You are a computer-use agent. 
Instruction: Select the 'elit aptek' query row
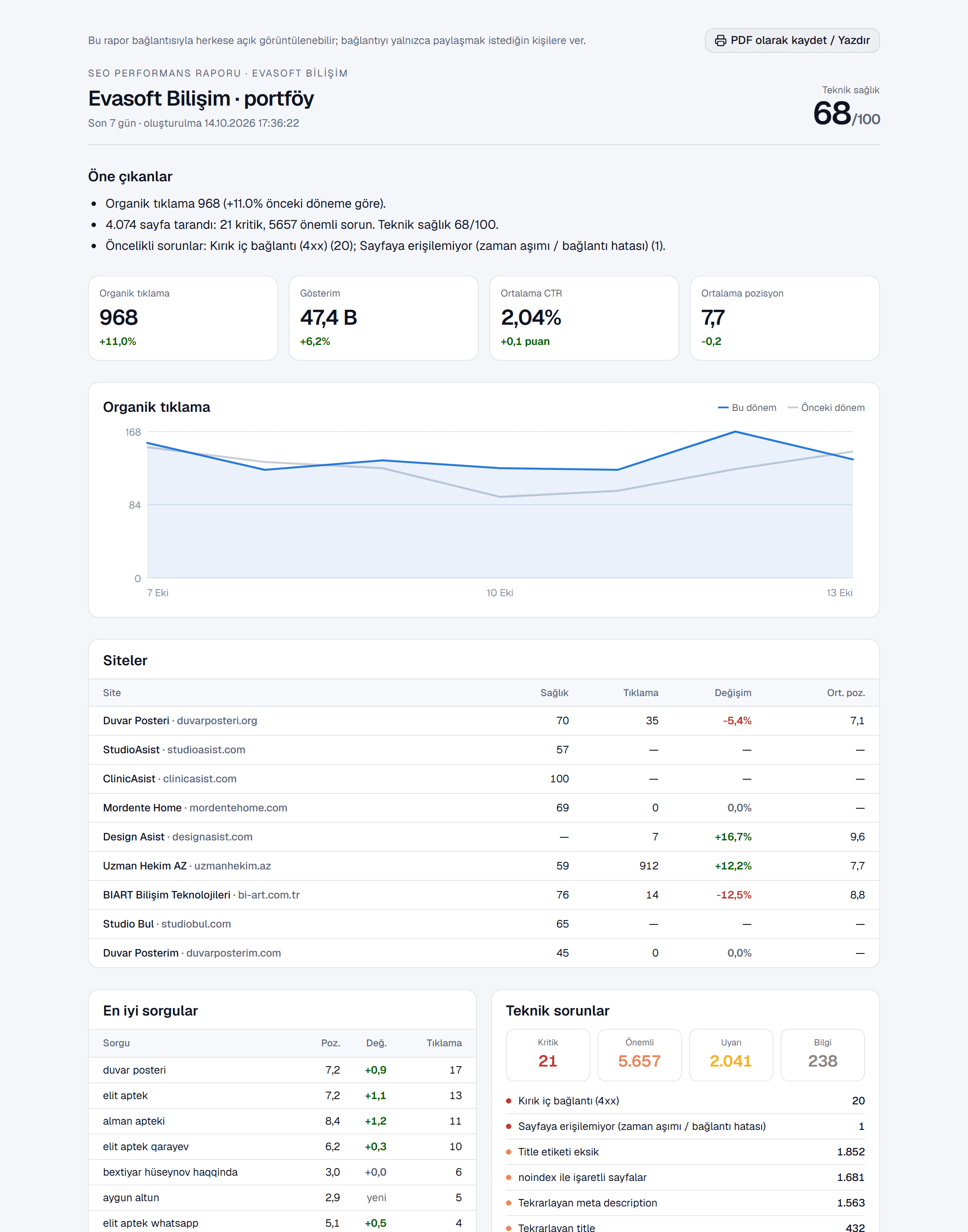(282, 1096)
